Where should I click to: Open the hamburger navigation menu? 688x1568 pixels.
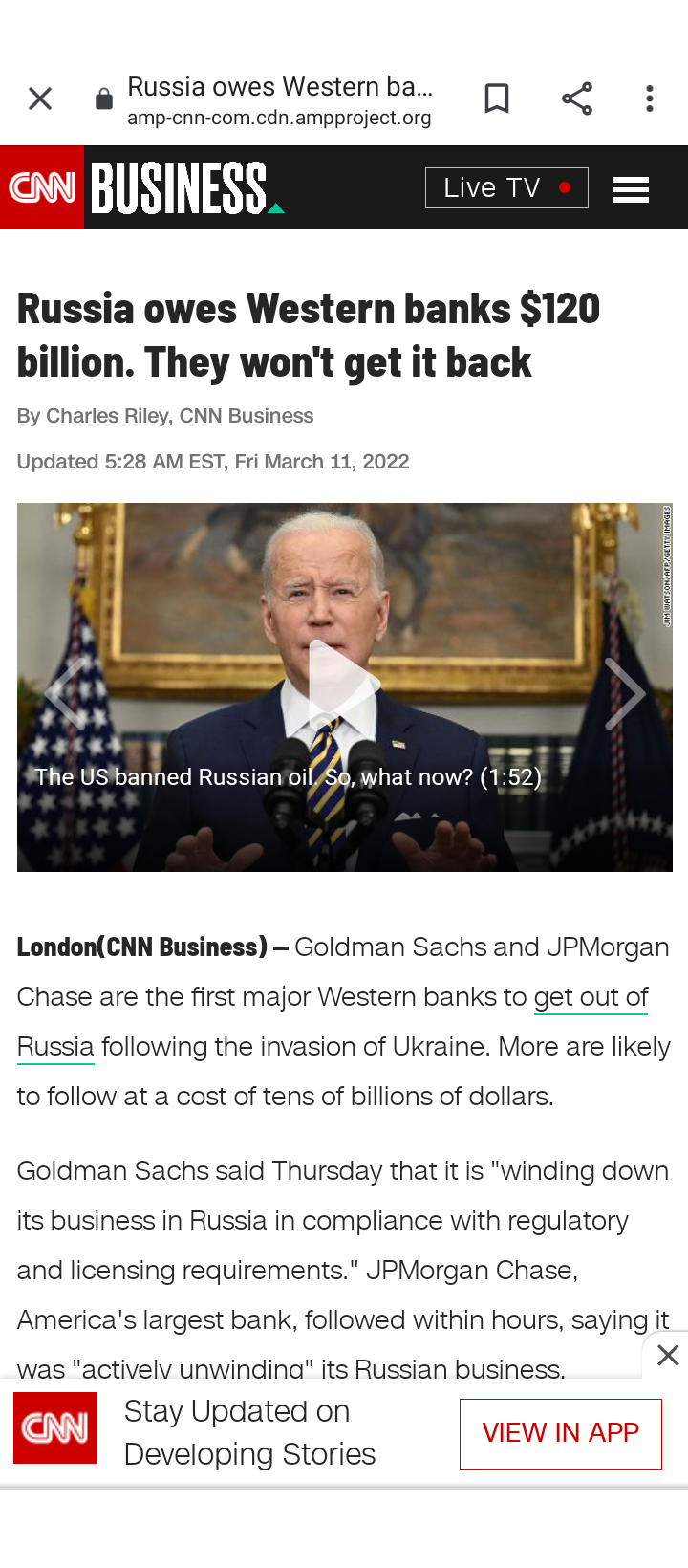pyautogui.click(x=631, y=189)
